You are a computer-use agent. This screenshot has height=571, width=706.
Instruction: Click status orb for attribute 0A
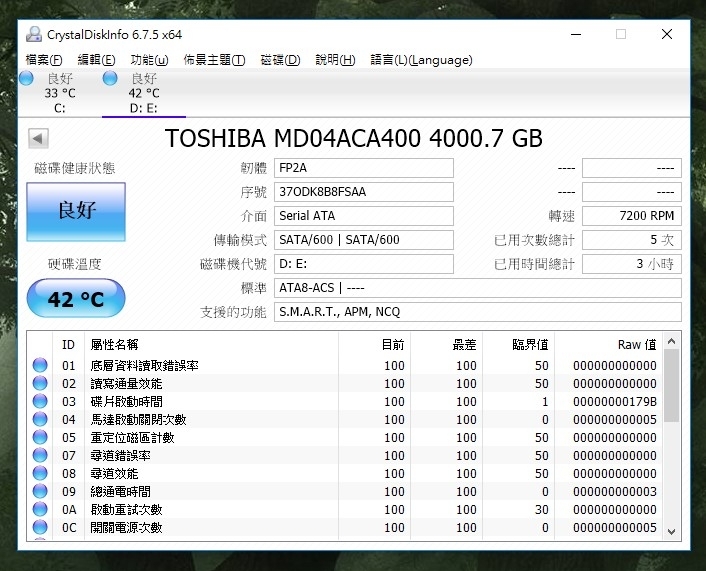[x=40, y=509]
